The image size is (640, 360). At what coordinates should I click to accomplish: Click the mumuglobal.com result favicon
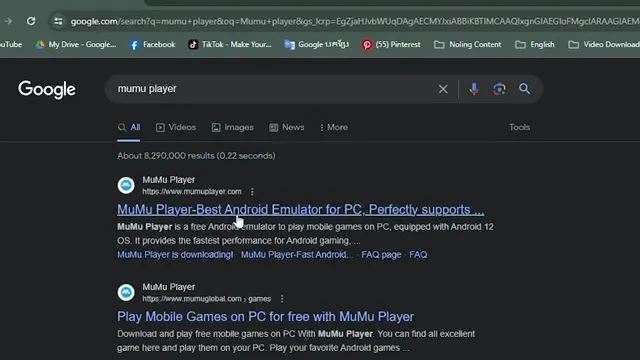click(x=126, y=292)
